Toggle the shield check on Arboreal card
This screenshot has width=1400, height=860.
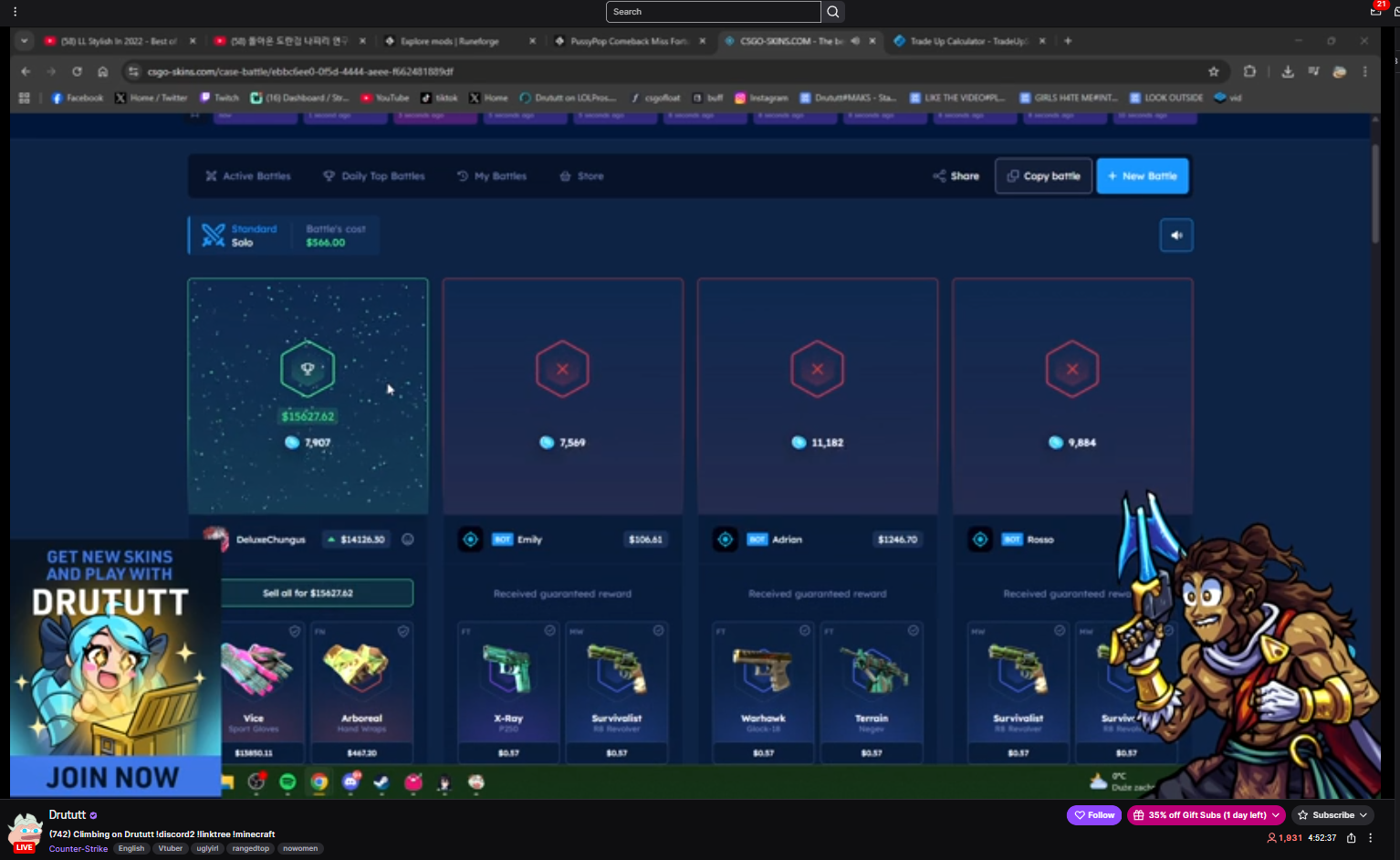402,631
